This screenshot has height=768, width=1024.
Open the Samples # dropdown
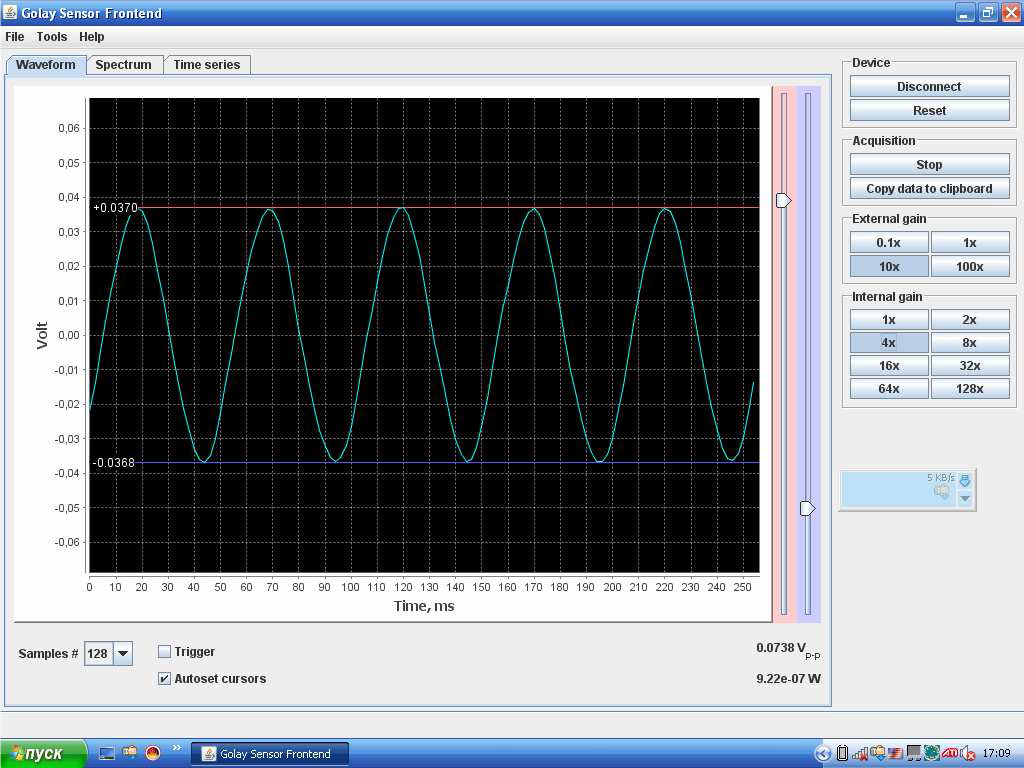point(123,654)
